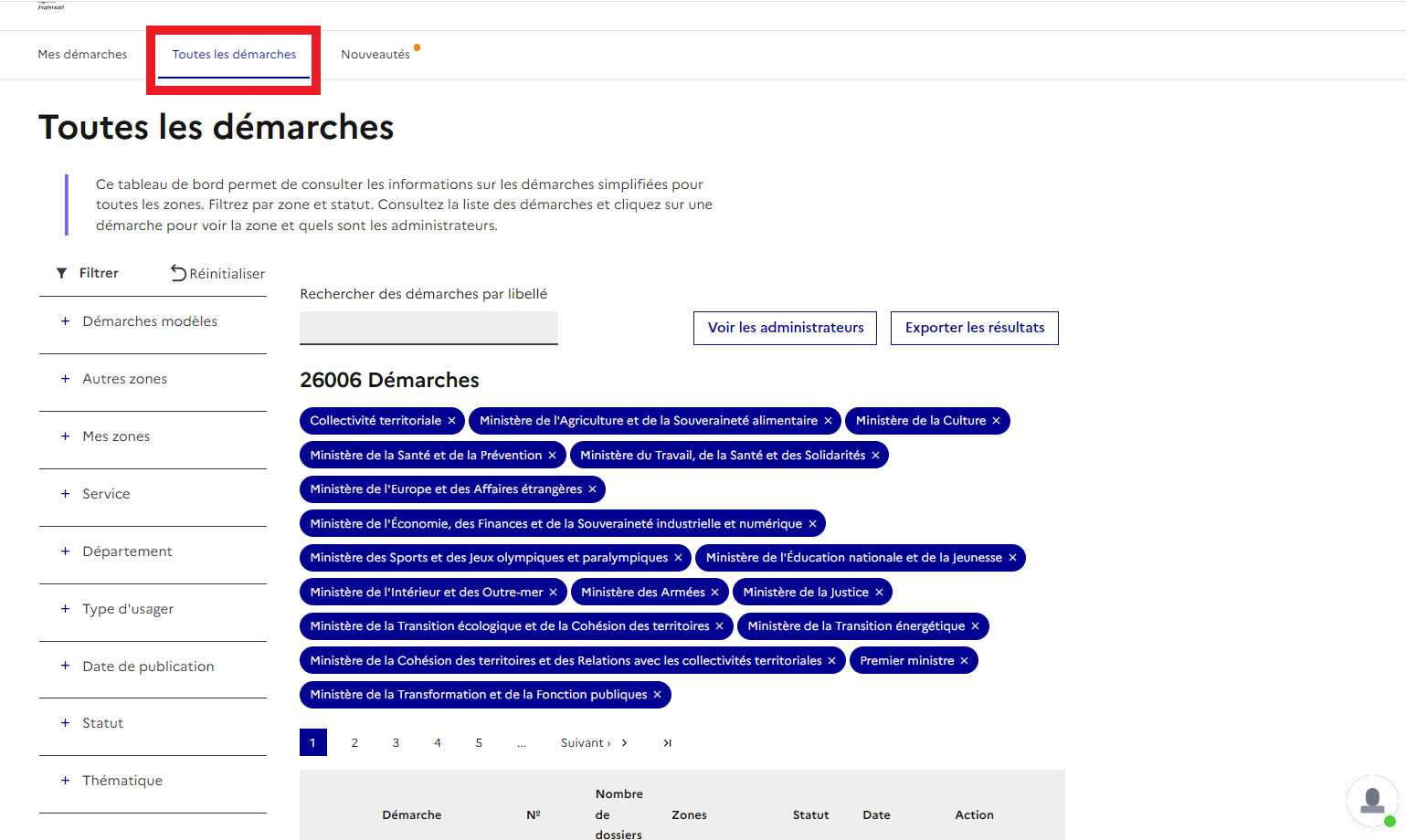Image resolution: width=1406 pixels, height=840 pixels.
Task: Remove the Premier ministre filter tag
Action: point(964,661)
